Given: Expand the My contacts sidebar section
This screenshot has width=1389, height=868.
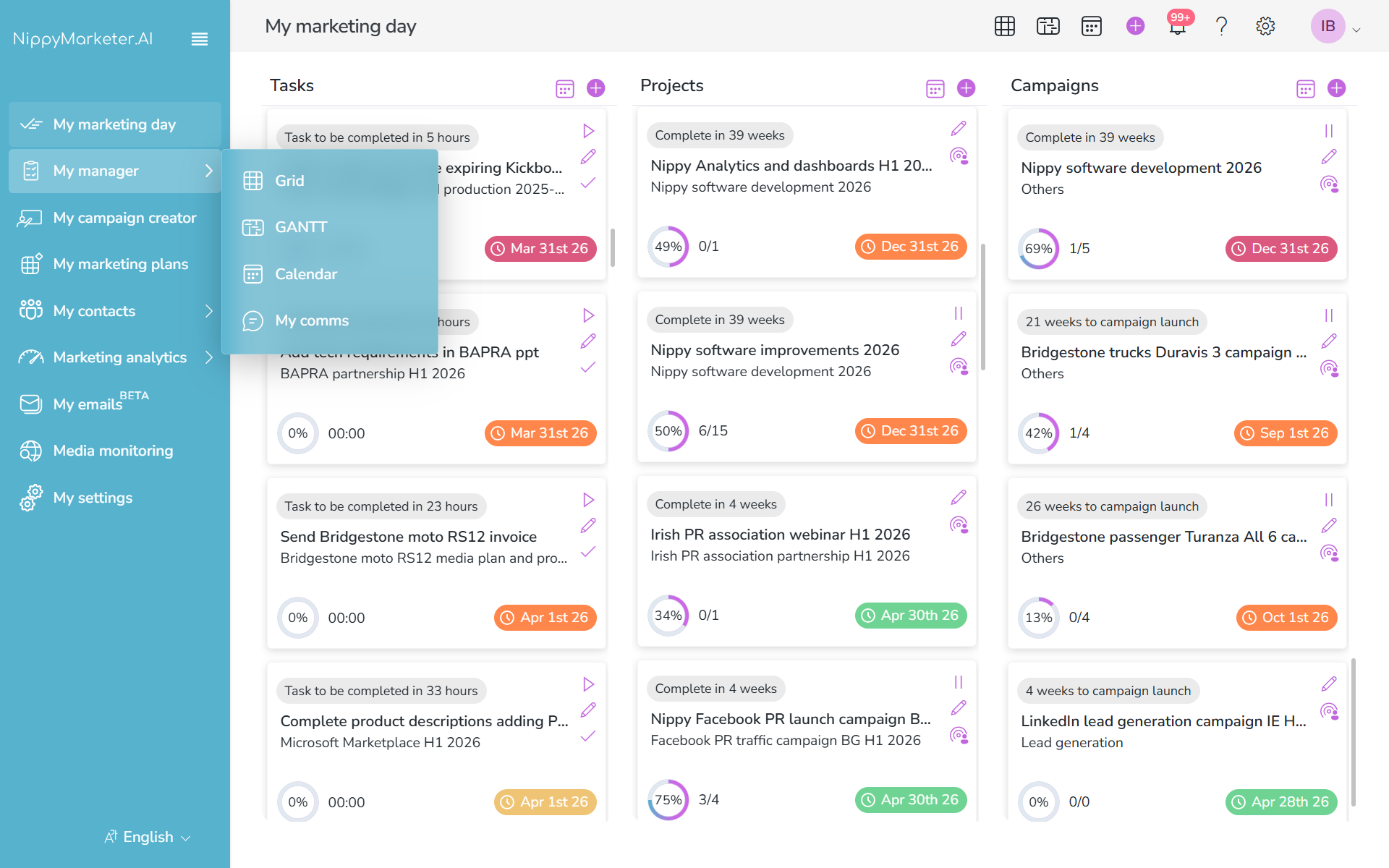Looking at the screenshot, I should [x=210, y=310].
